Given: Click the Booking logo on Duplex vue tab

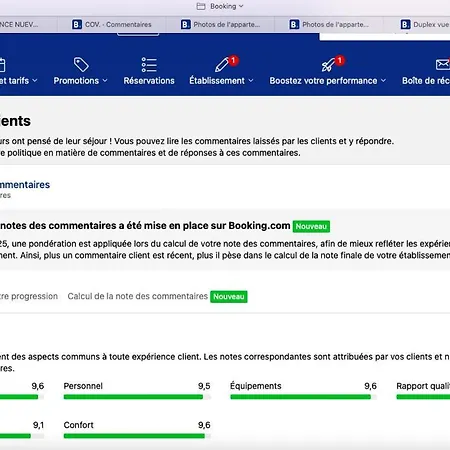Looking at the screenshot, I should click(x=405, y=24).
